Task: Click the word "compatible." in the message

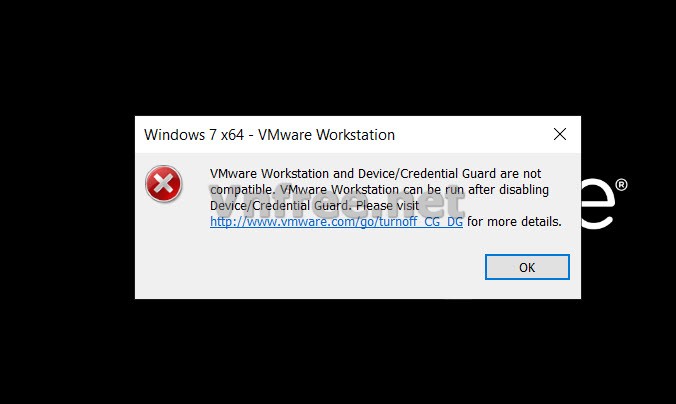Action: click(x=242, y=190)
